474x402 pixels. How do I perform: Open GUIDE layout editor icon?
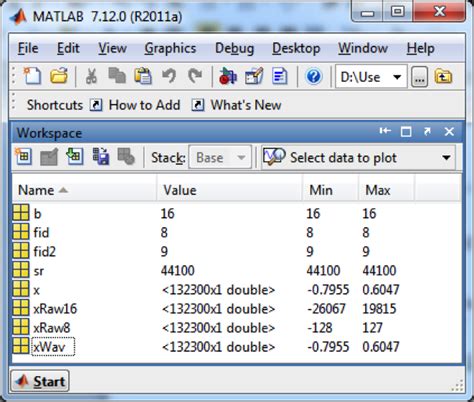pyautogui.click(x=254, y=77)
